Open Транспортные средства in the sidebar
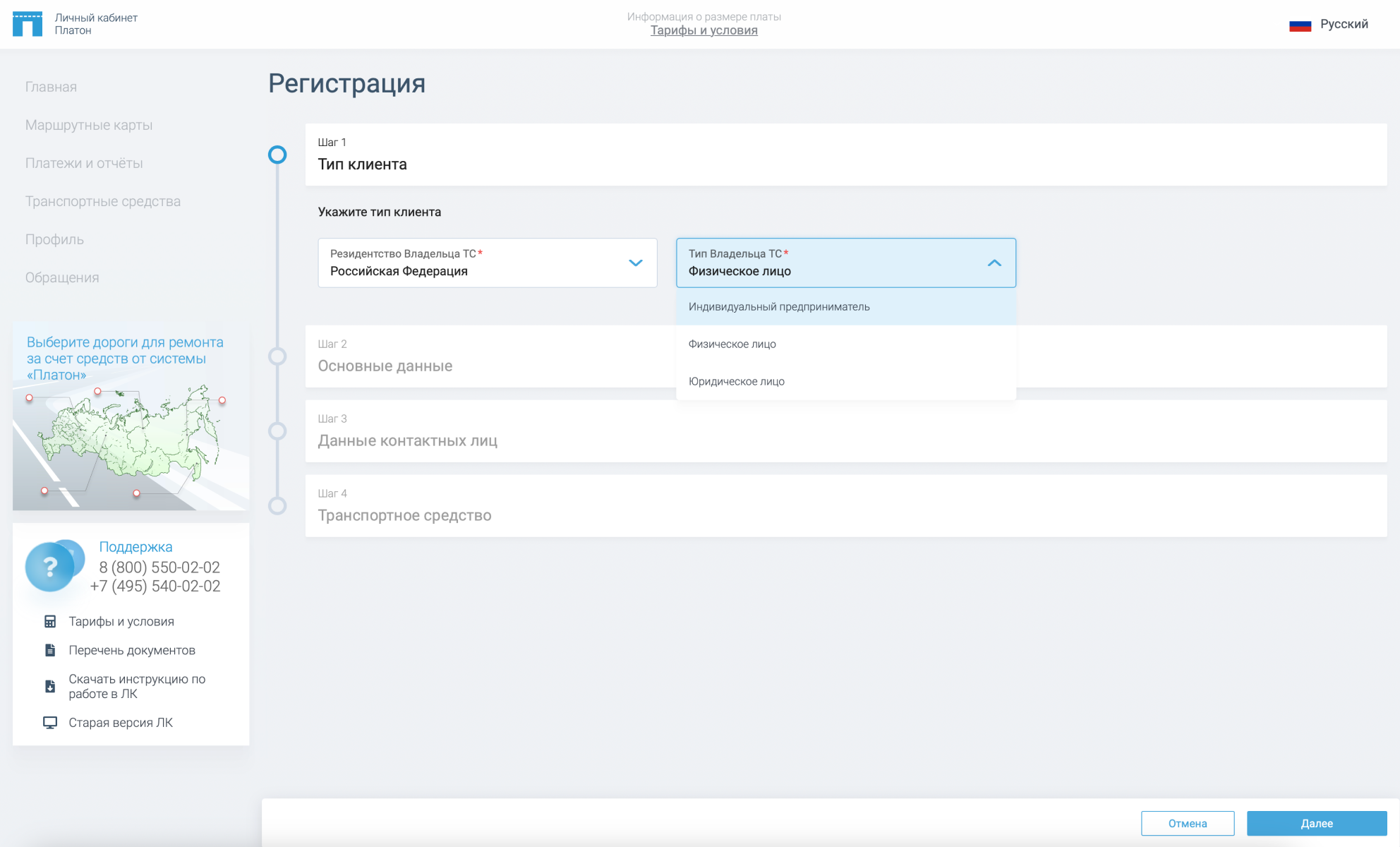Image resolution: width=1400 pixels, height=847 pixels. tap(103, 201)
